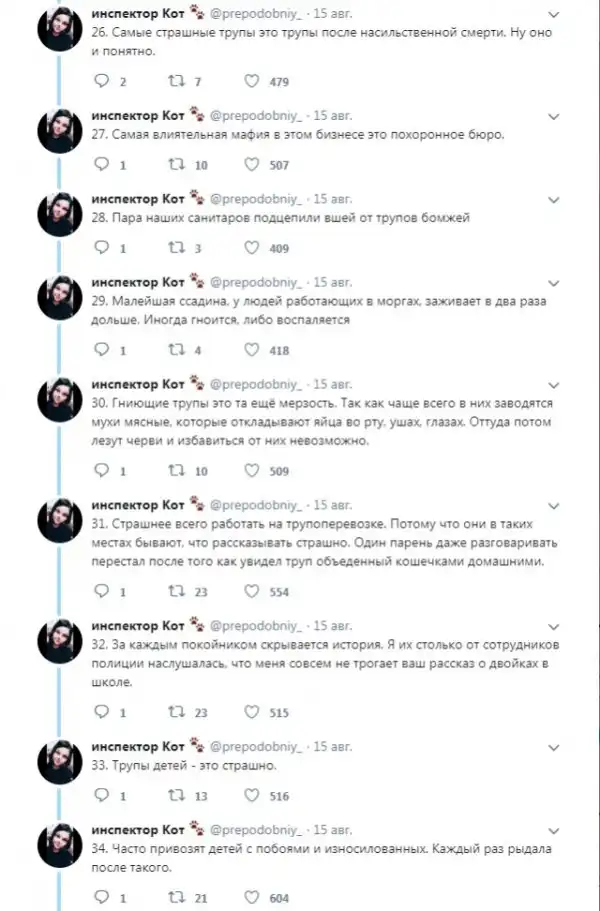Retweet tweet 27 about funeral bureau mafia

click(x=174, y=165)
